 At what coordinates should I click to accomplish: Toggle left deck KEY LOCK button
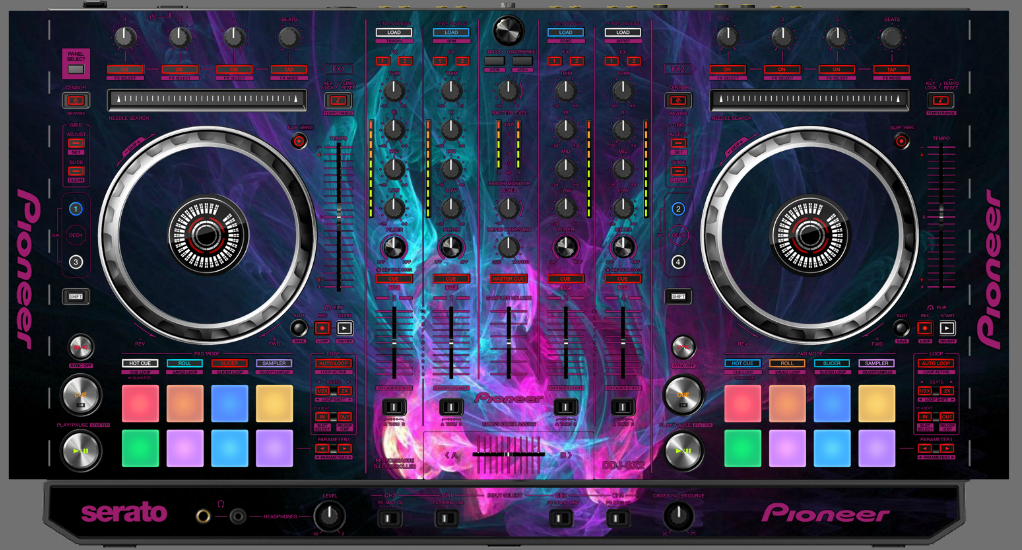click(x=338, y=100)
